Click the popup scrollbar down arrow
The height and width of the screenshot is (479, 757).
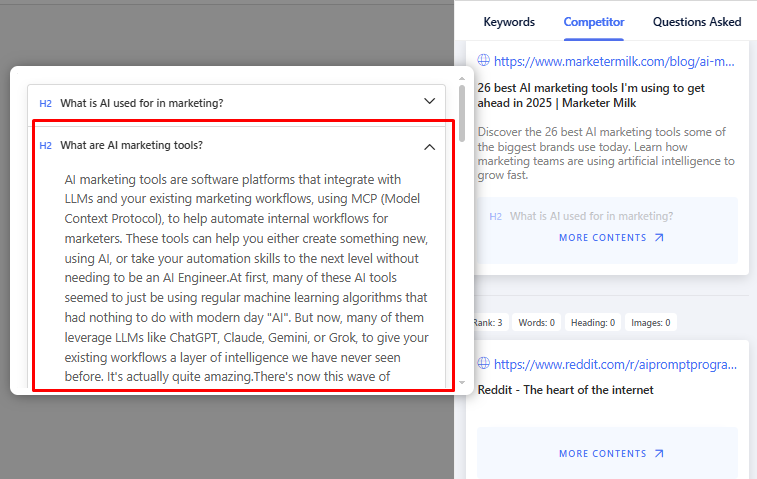pyautogui.click(x=462, y=382)
